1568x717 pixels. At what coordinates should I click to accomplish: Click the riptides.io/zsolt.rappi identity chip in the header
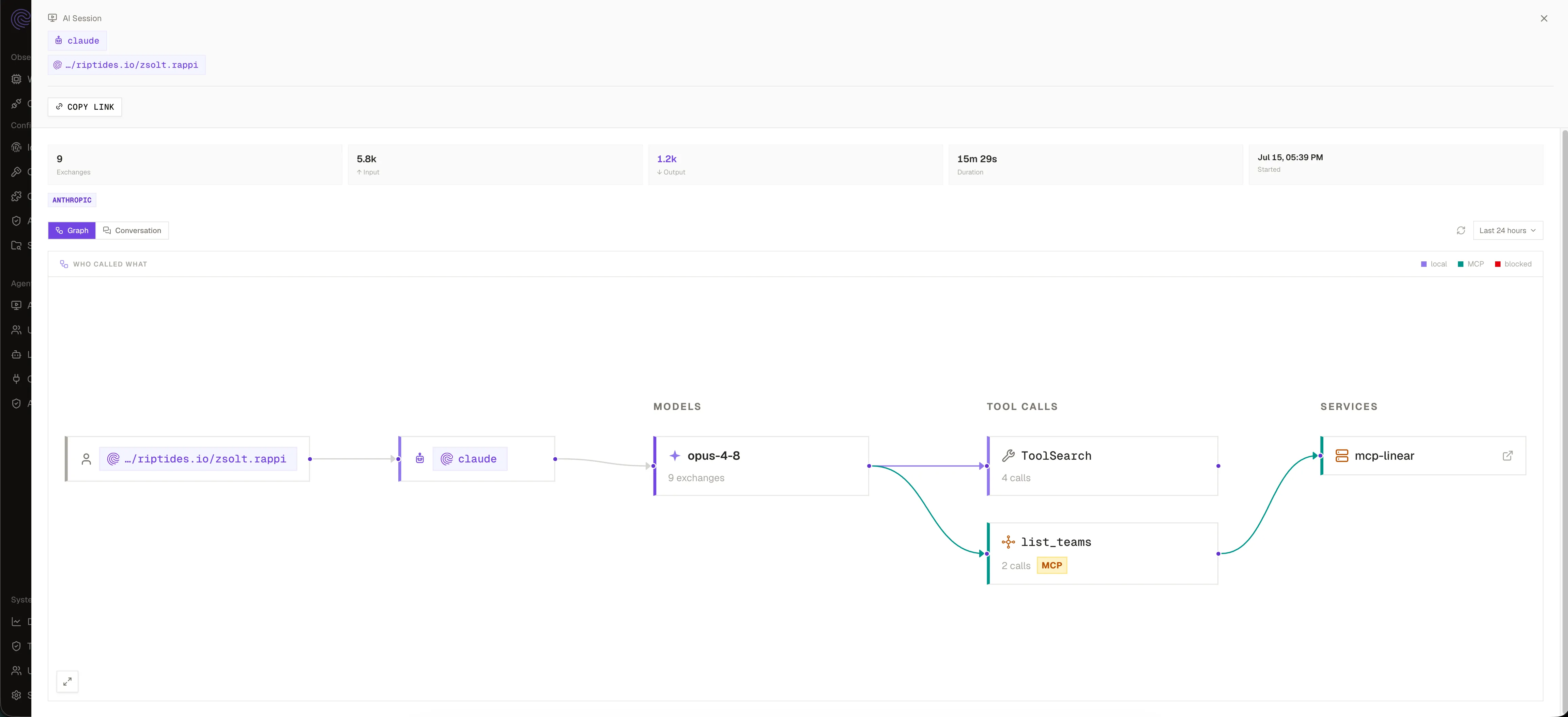tap(127, 65)
